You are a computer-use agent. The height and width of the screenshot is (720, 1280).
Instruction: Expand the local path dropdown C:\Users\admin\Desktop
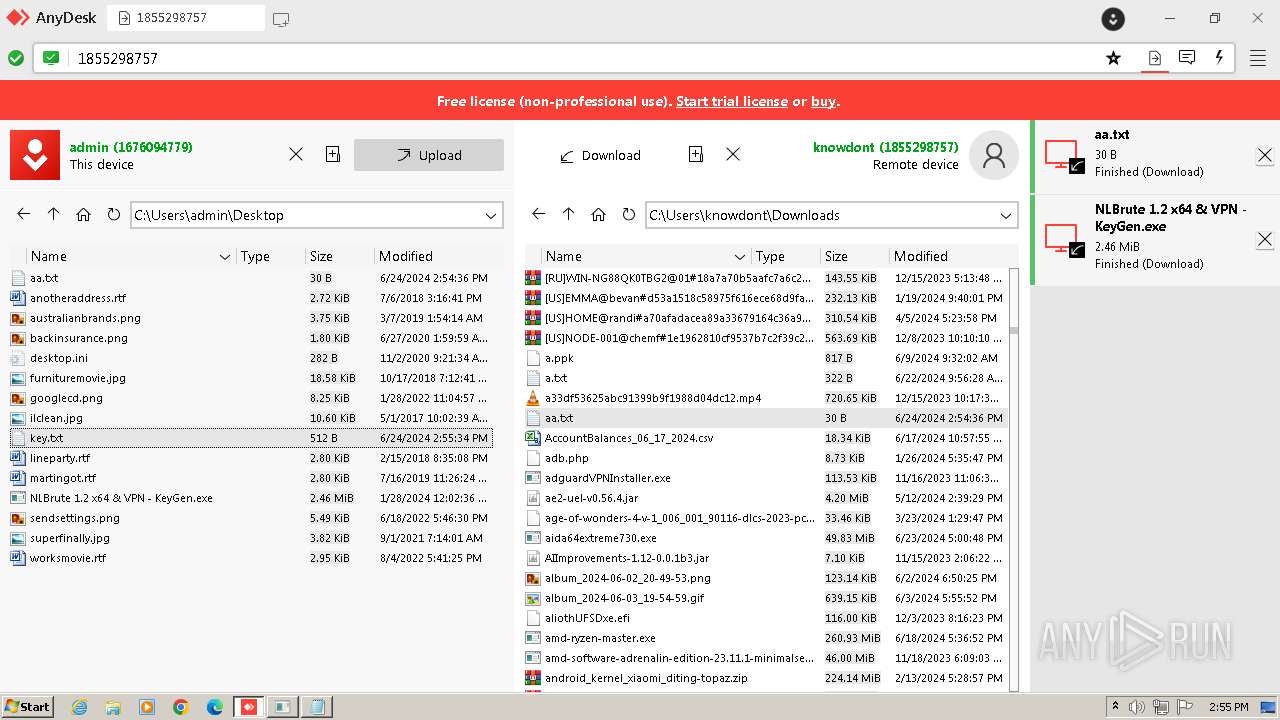[x=491, y=215]
